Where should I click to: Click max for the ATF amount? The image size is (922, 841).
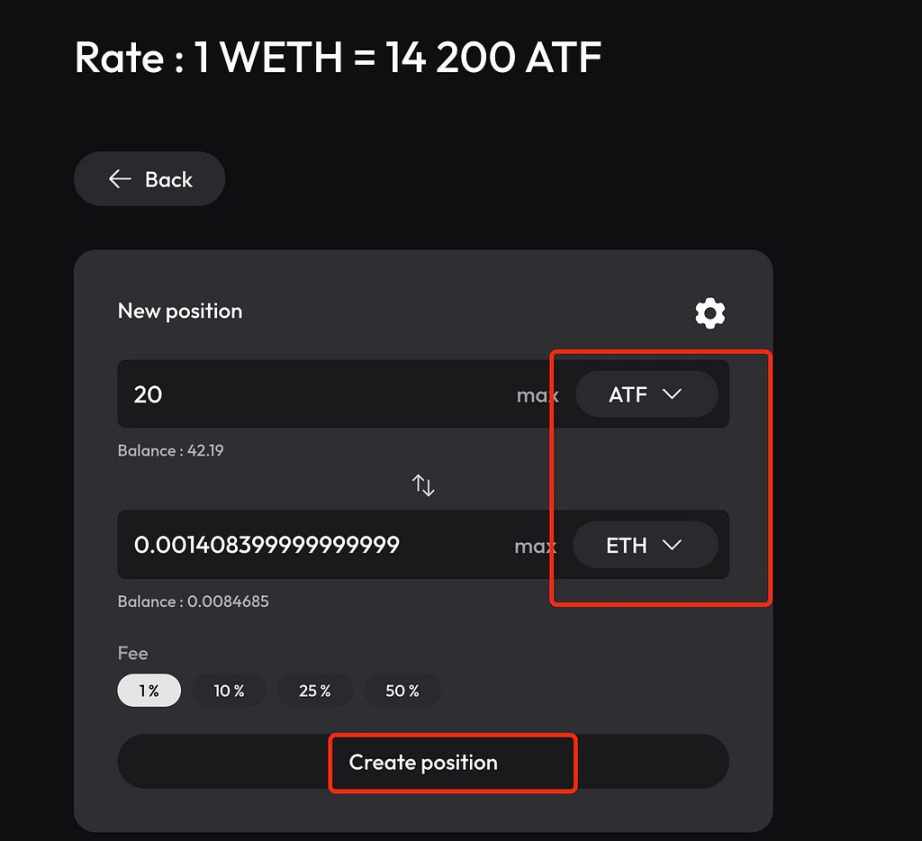click(x=537, y=395)
